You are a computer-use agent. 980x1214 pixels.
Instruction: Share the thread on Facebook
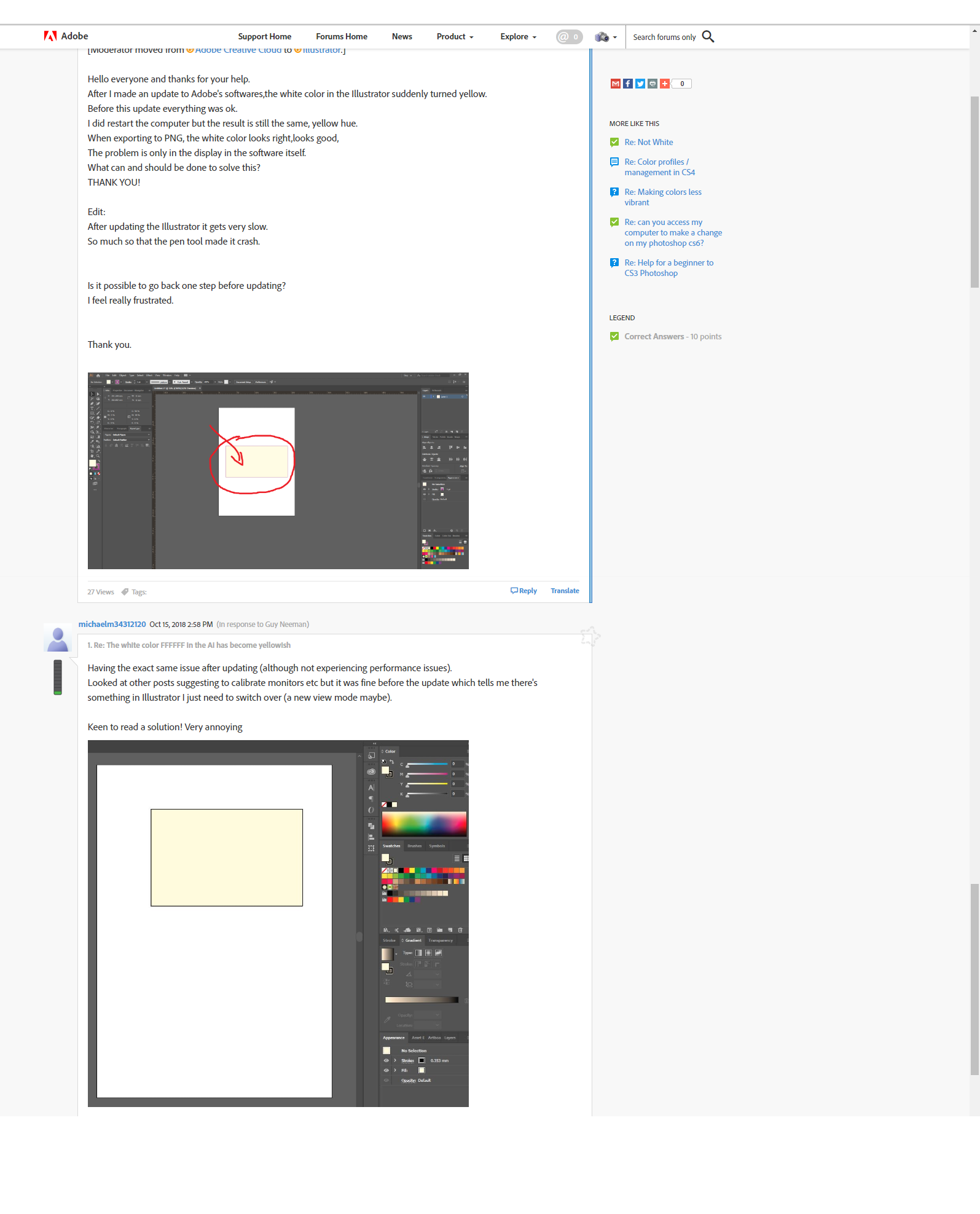coord(627,84)
